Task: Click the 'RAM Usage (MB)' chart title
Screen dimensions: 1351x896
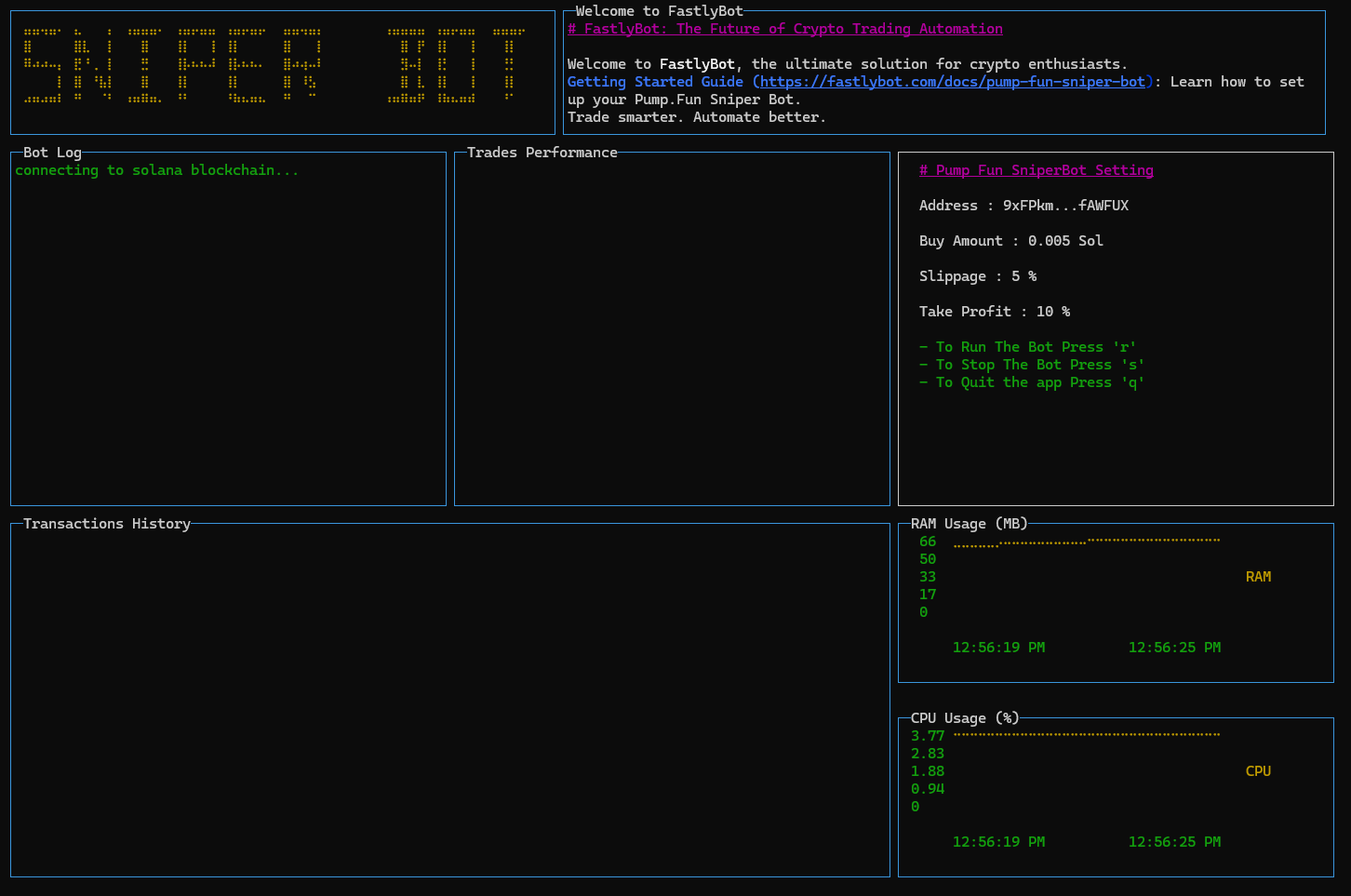Action: (x=970, y=524)
